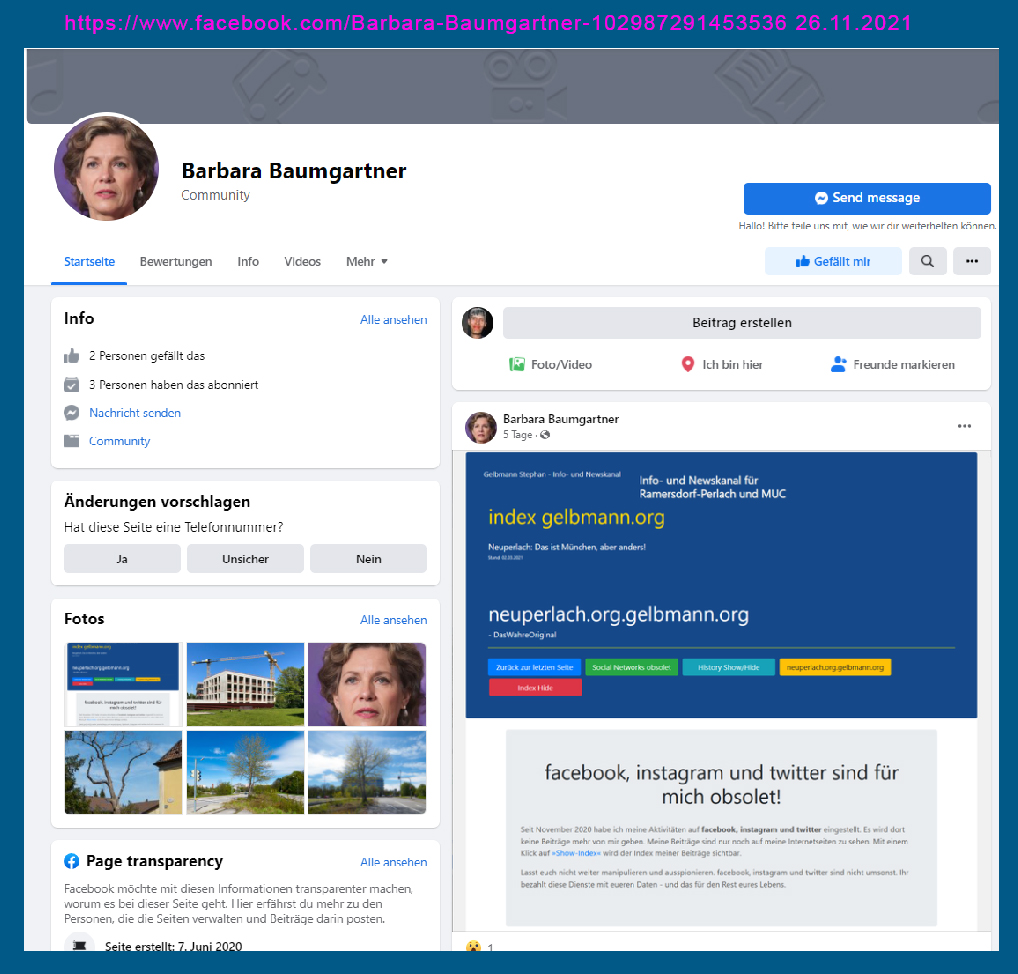Open the Videos tab
The width and height of the screenshot is (1018, 974).
pyautogui.click(x=303, y=262)
